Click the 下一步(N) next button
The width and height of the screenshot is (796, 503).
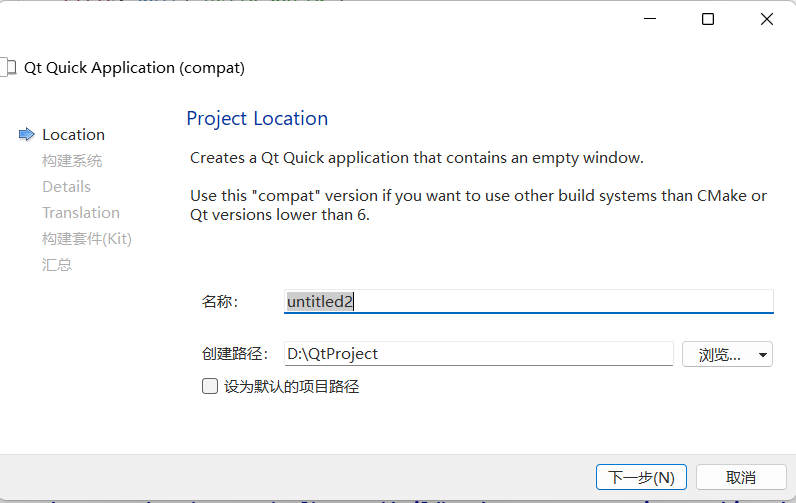coord(641,477)
